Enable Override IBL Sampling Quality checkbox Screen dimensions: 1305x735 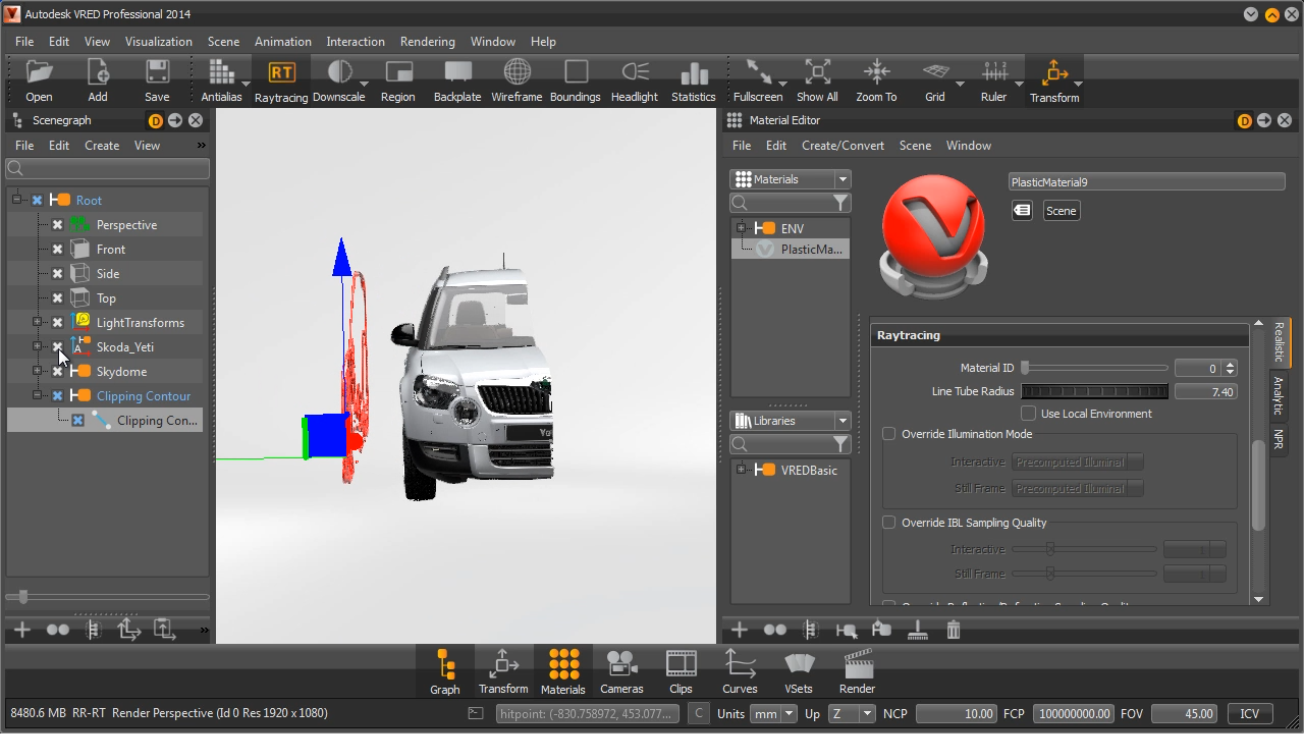[x=889, y=522]
